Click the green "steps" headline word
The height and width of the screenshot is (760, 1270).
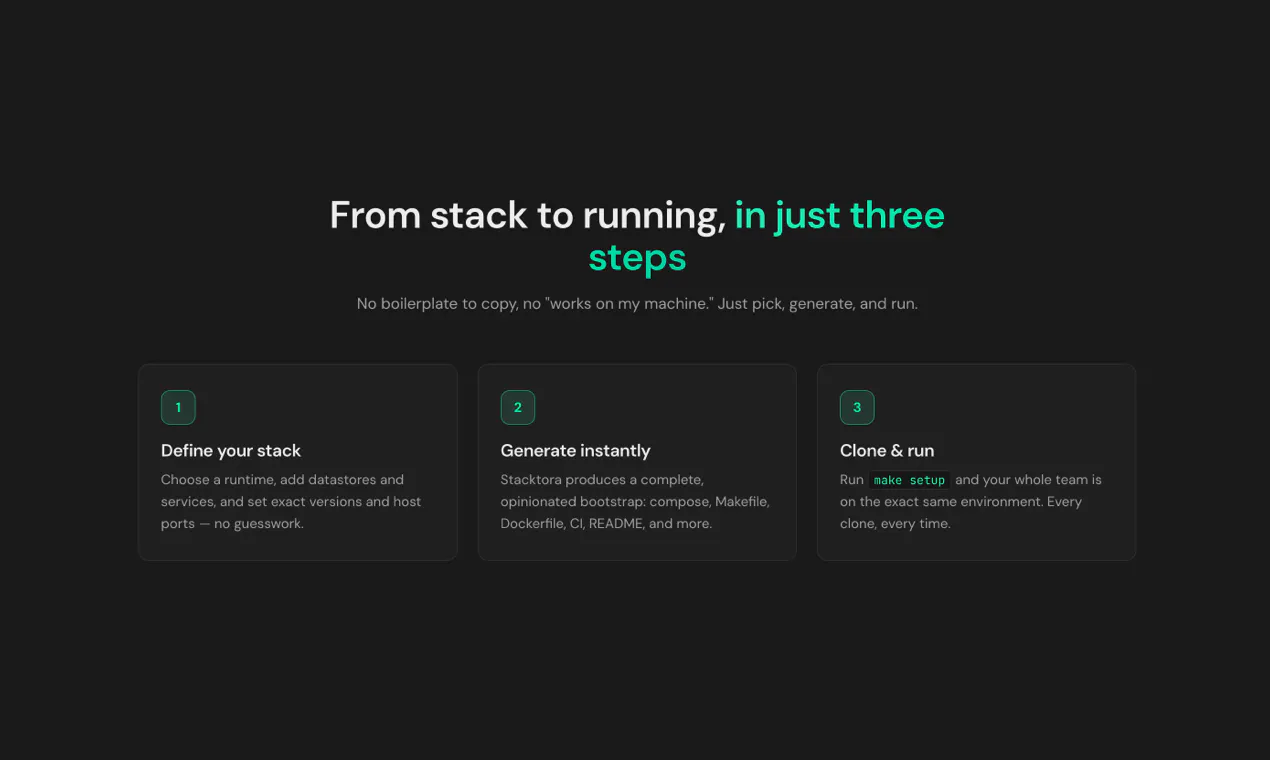637,257
